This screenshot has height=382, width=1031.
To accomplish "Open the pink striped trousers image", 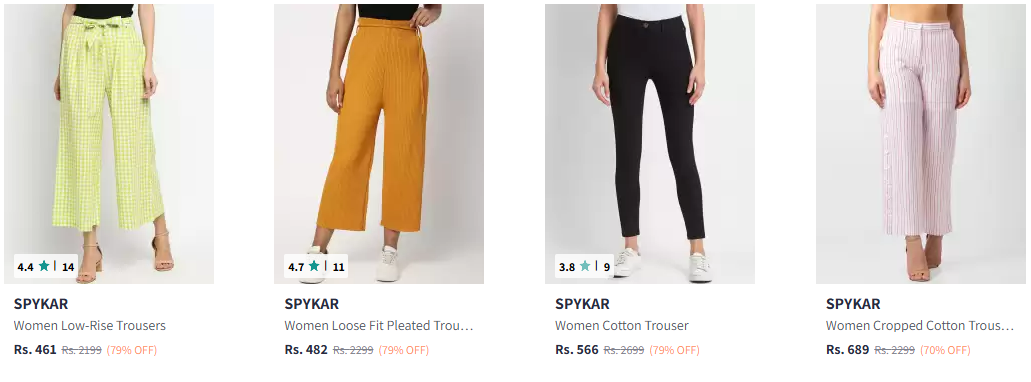I will (x=921, y=144).
